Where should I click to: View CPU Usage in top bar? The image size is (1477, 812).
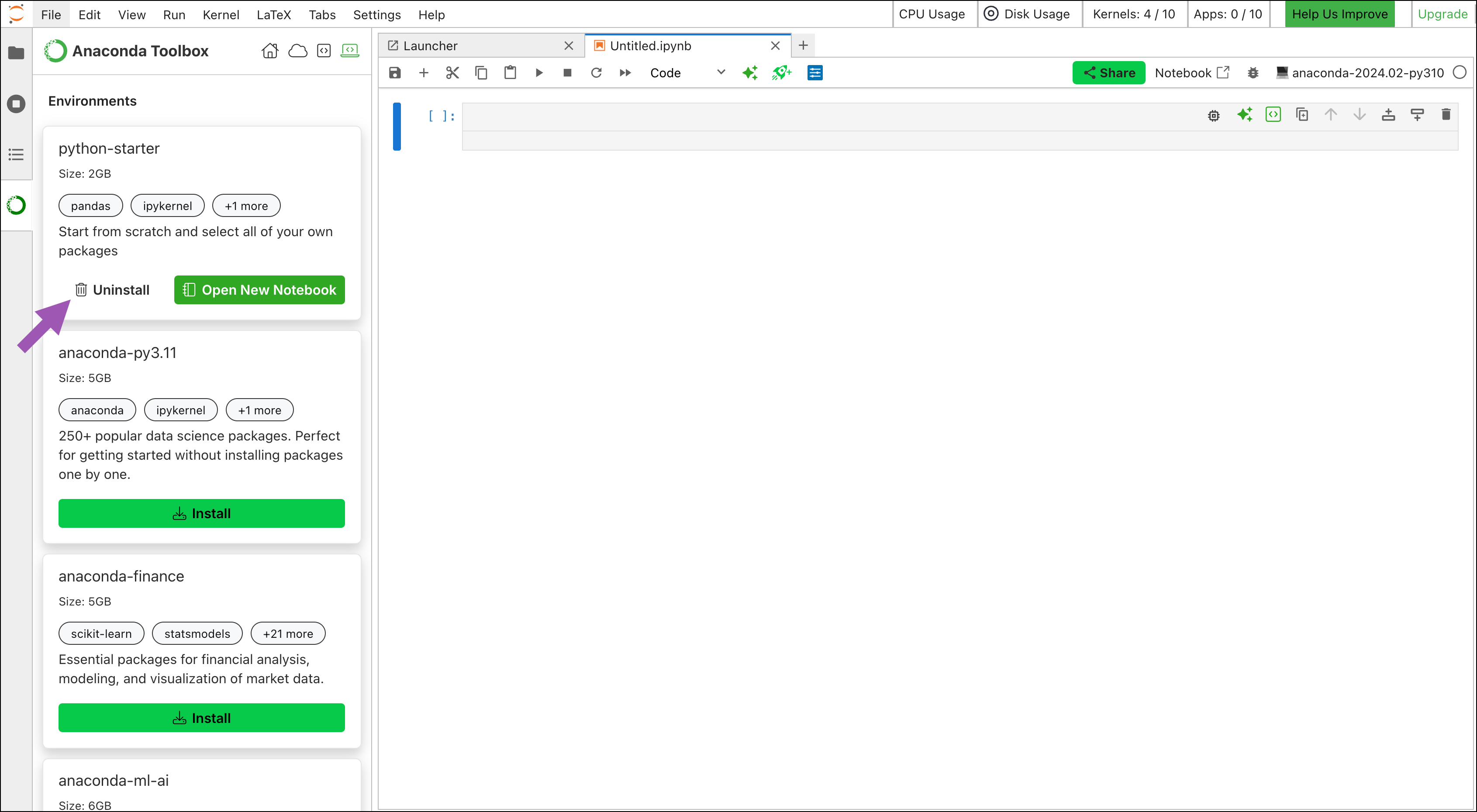(932, 14)
